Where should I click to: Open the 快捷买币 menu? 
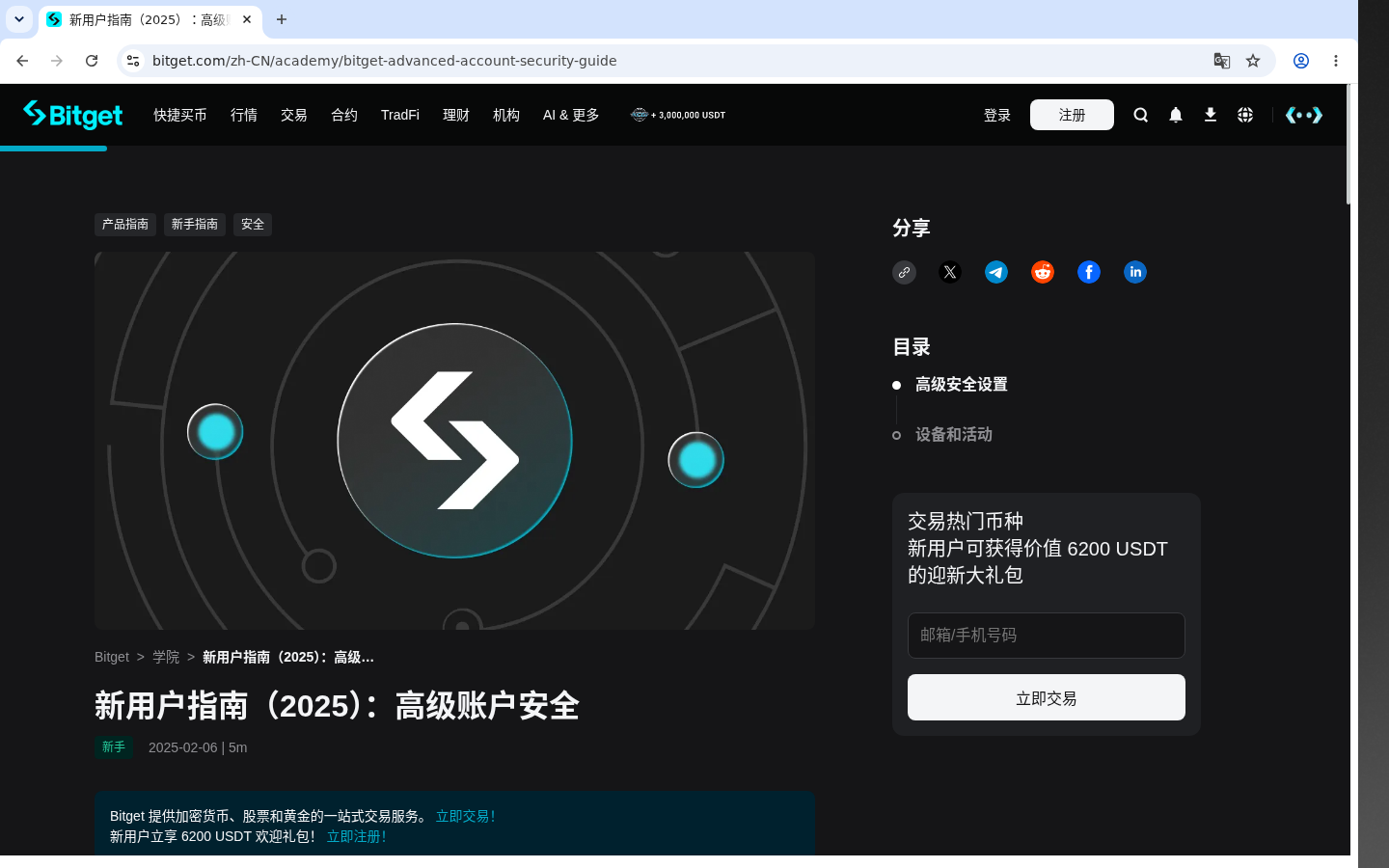pyautogui.click(x=180, y=115)
